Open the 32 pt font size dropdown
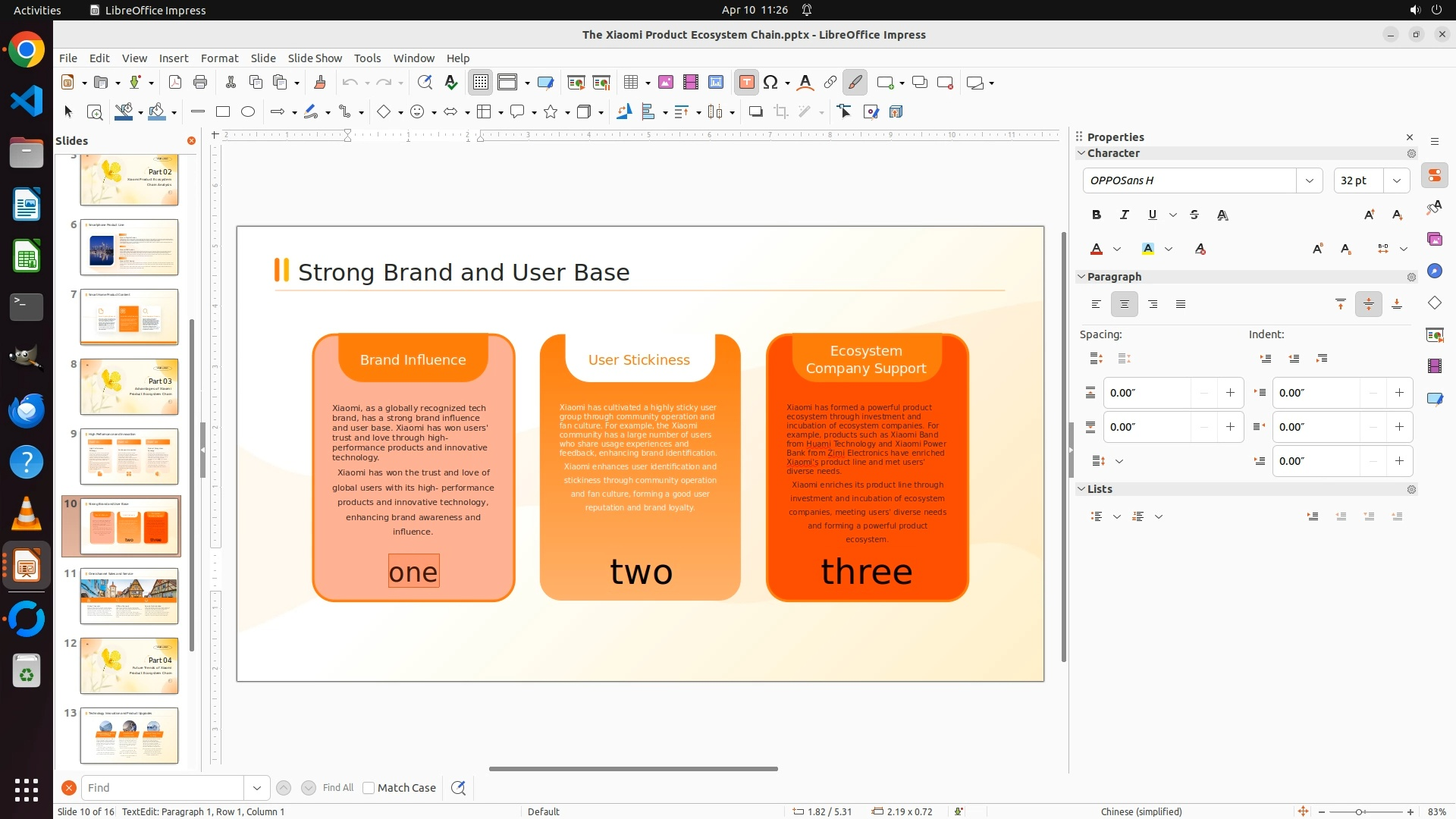 [1397, 180]
